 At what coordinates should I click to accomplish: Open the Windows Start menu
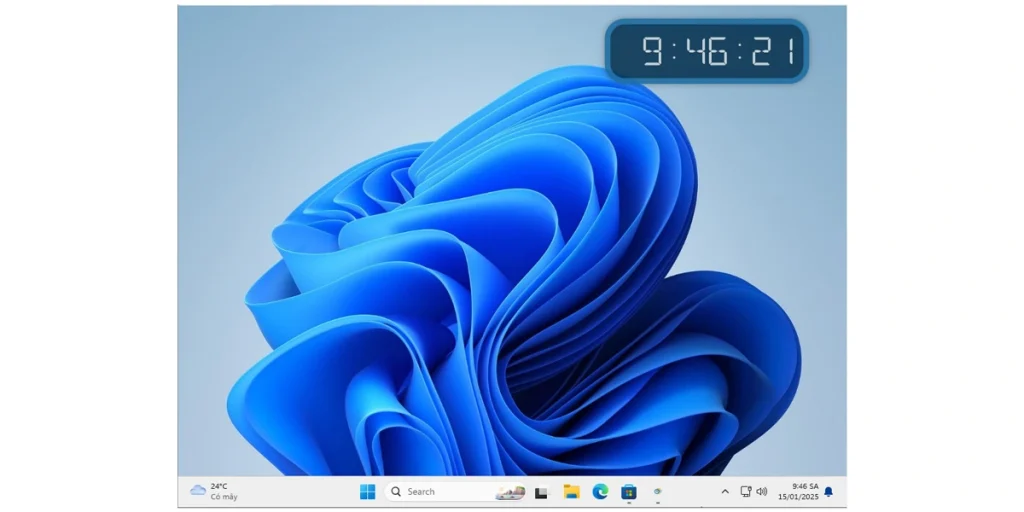point(367,491)
